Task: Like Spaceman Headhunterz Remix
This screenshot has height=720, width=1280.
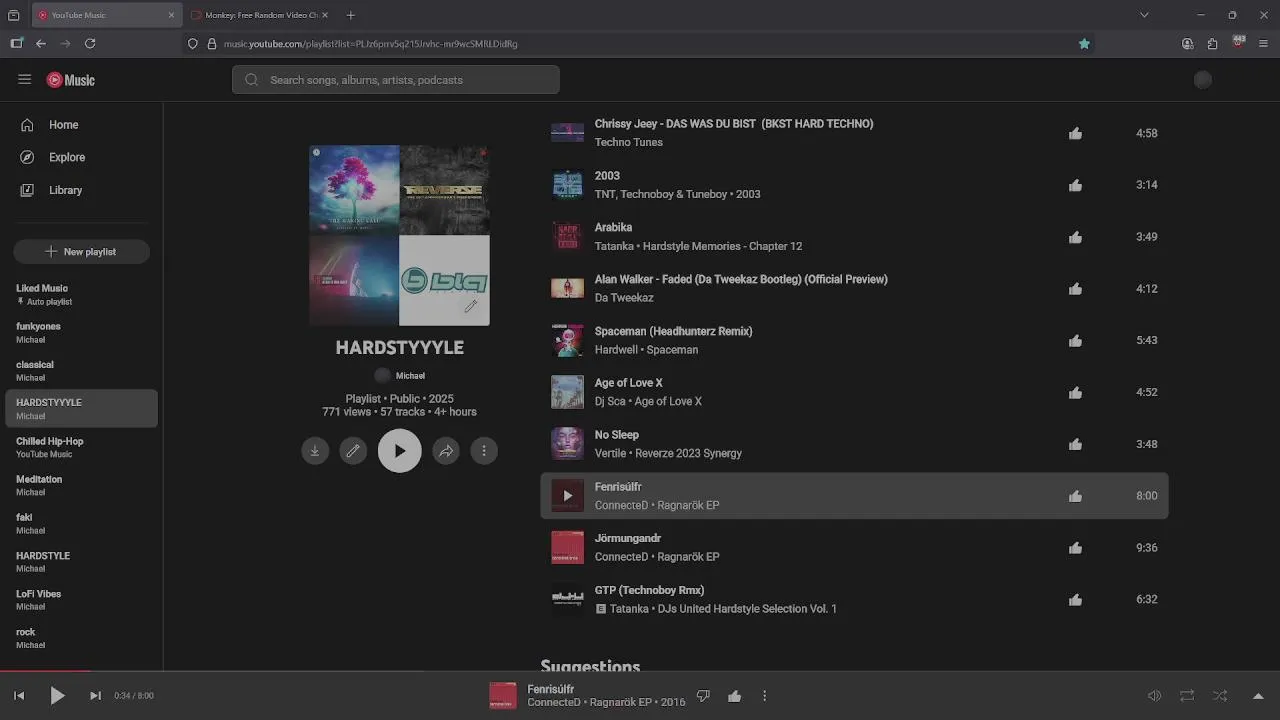Action: pyautogui.click(x=1075, y=340)
